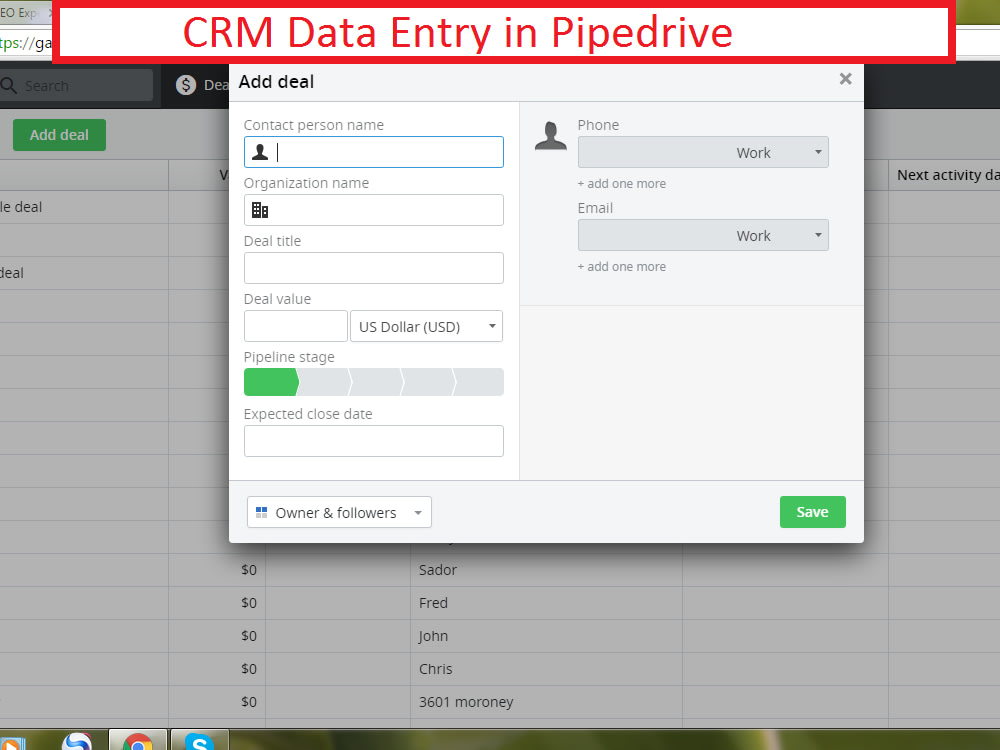Screen dimensions: 1000x750
Task: Click the green Save button
Action: pos(812,512)
